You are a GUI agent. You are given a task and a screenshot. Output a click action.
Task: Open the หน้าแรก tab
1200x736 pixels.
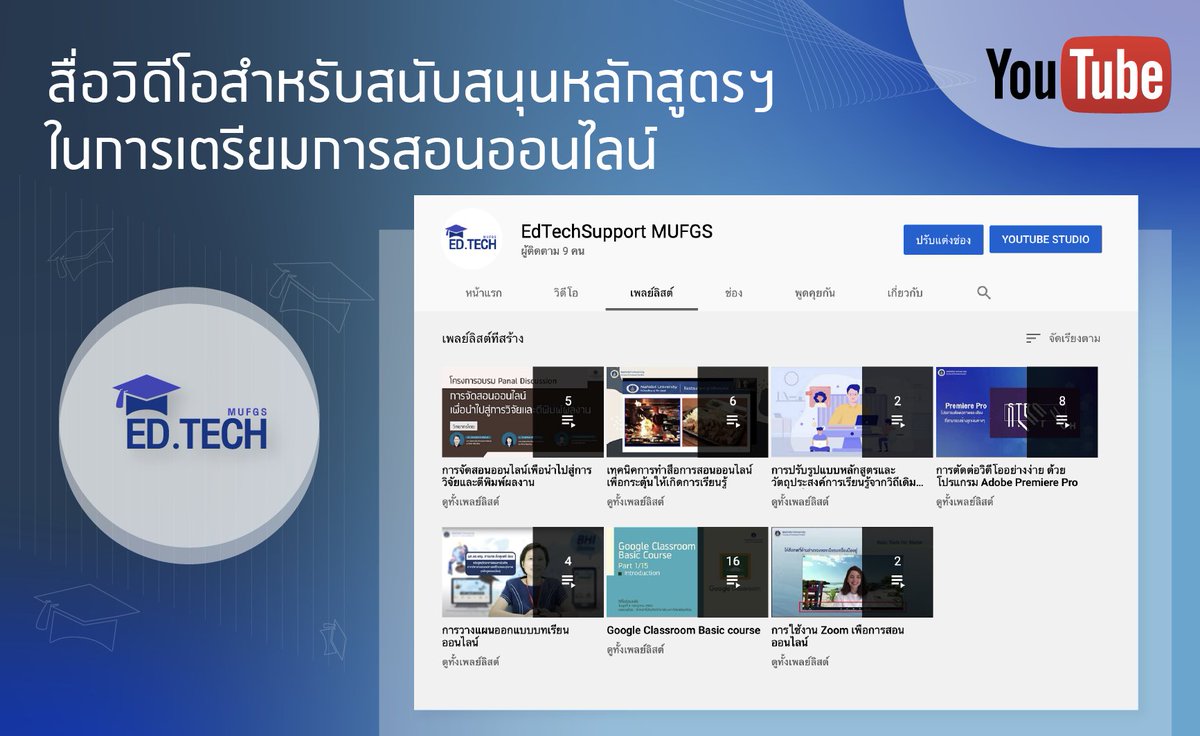click(483, 293)
